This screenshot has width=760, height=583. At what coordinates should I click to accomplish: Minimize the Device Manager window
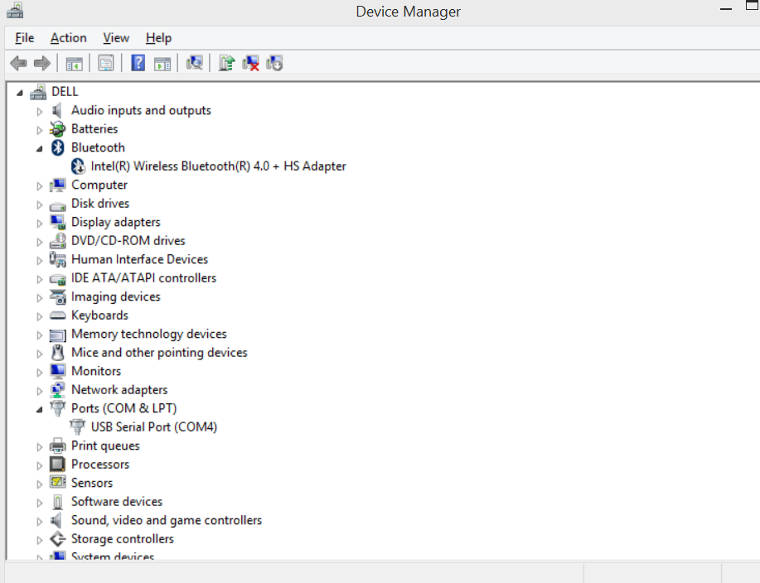pos(726,9)
